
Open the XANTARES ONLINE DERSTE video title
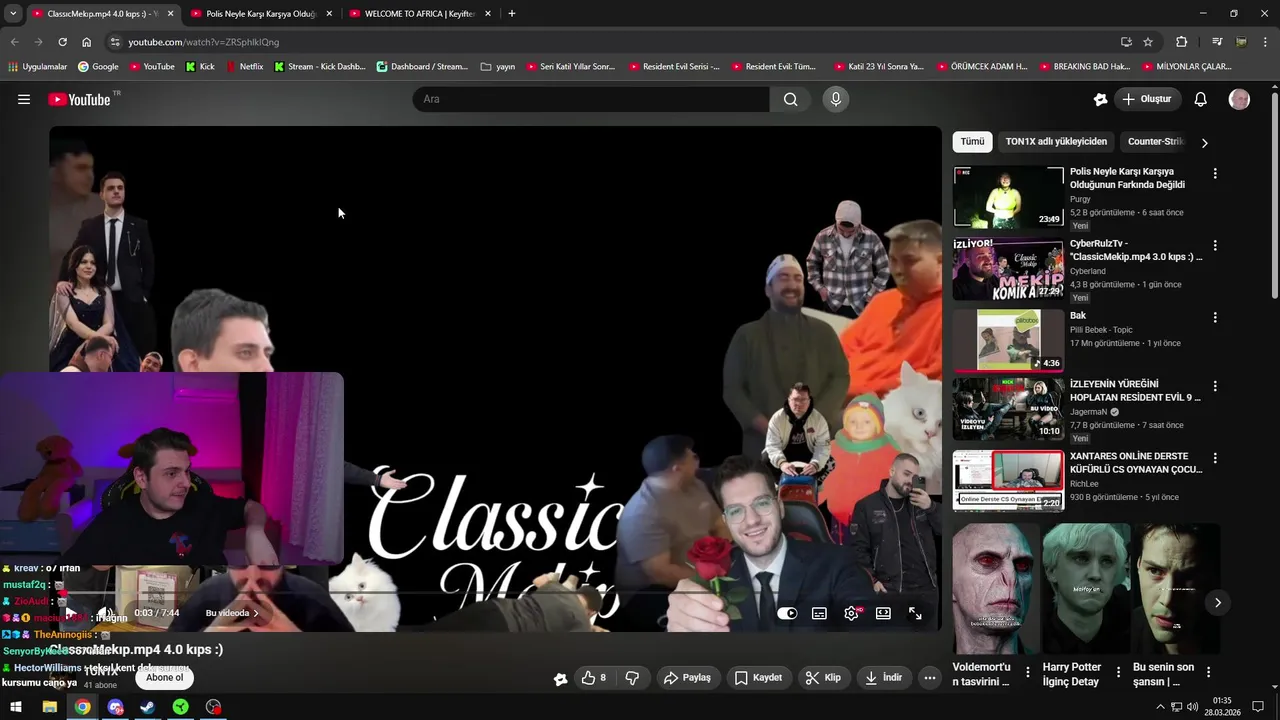(x=1135, y=463)
